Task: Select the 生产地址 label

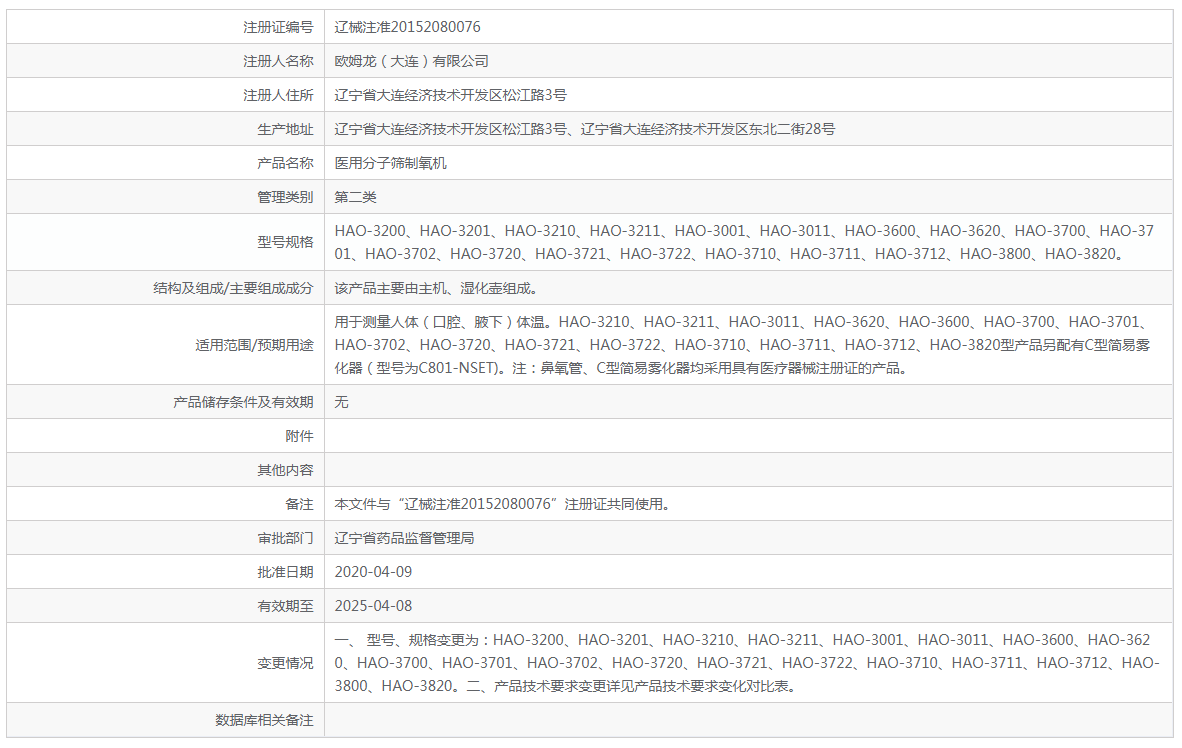Action: [285, 129]
